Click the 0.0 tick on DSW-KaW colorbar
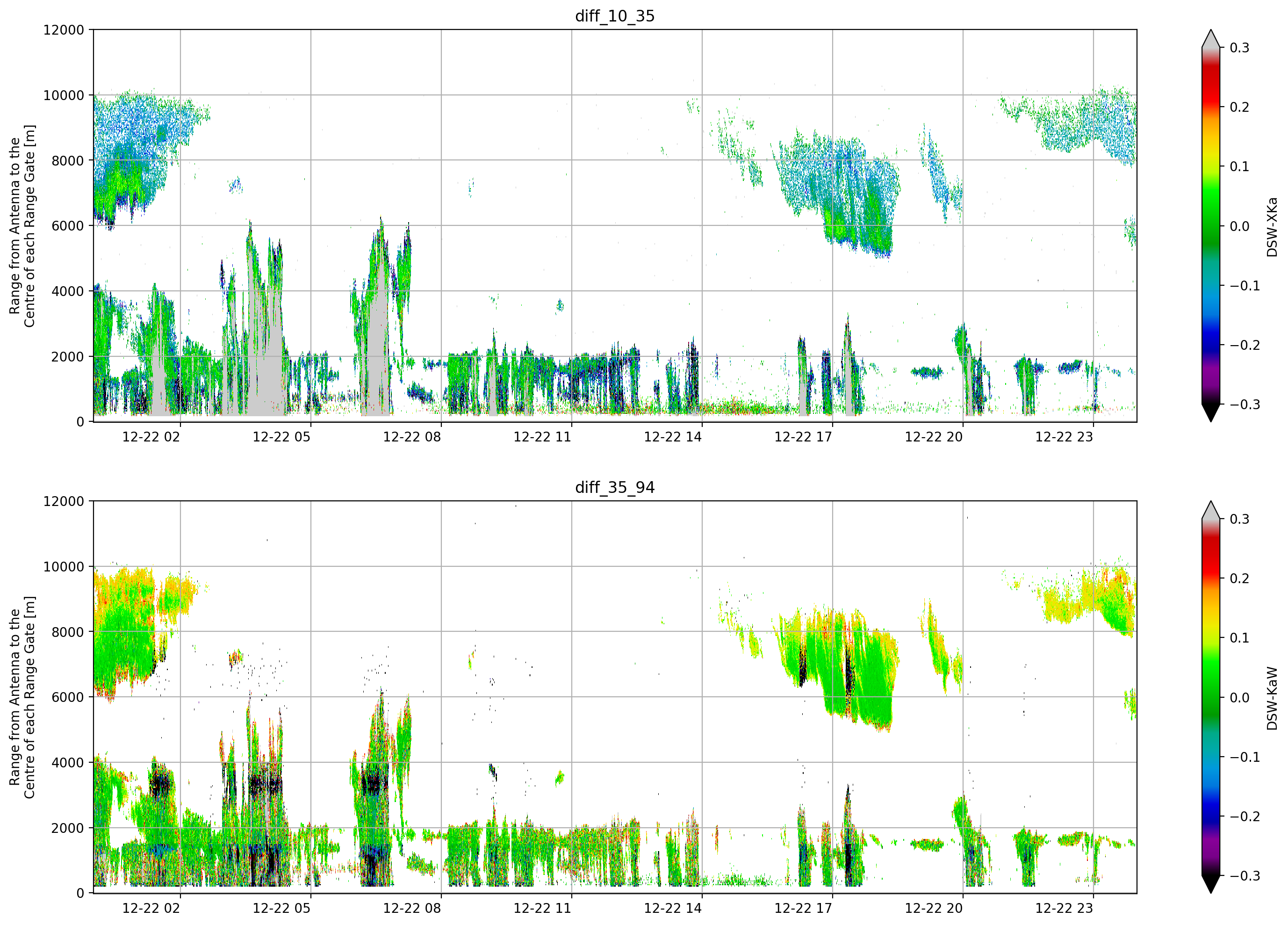 coord(1240,698)
